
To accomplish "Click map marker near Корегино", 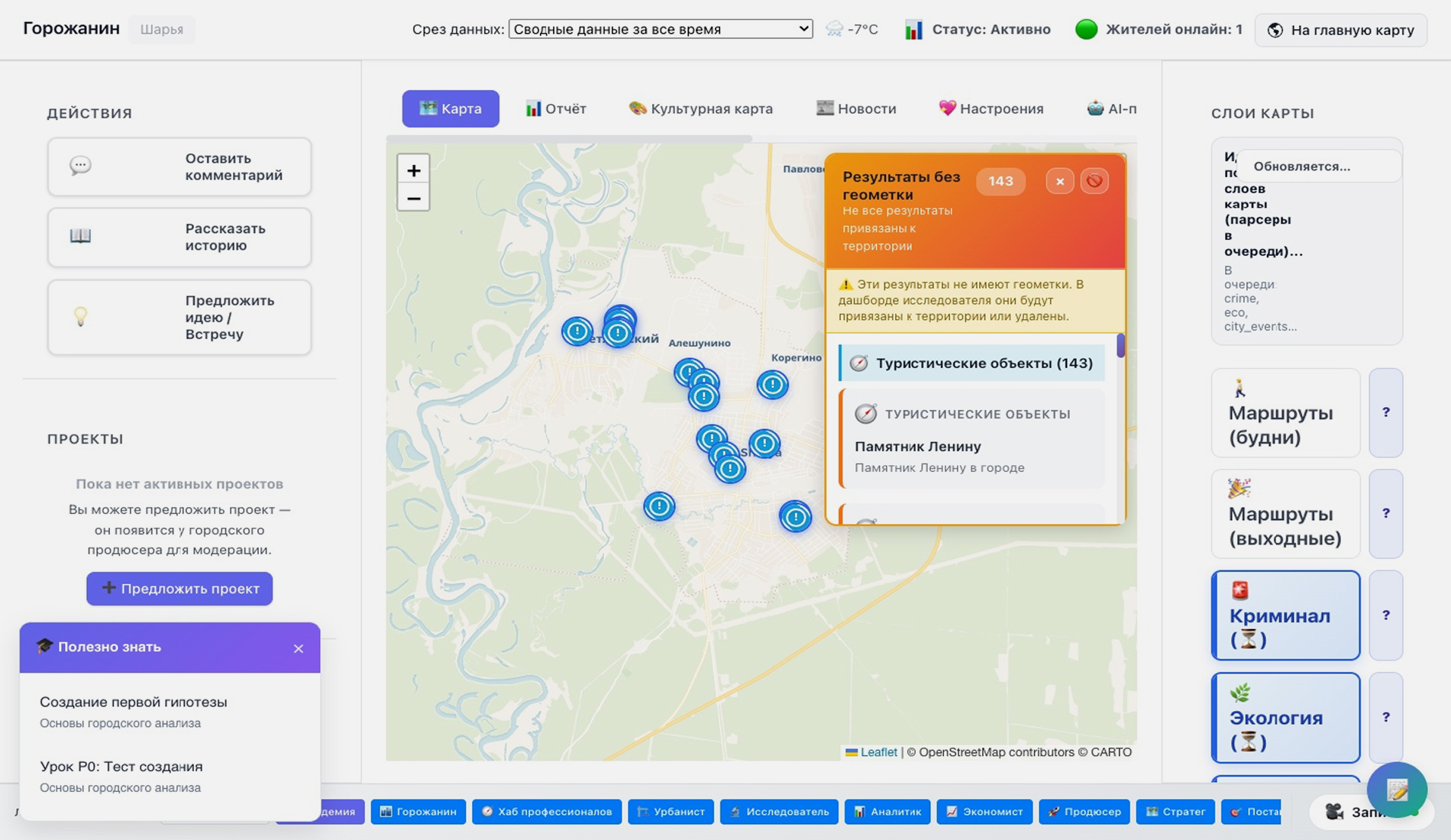I will [x=772, y=385].
